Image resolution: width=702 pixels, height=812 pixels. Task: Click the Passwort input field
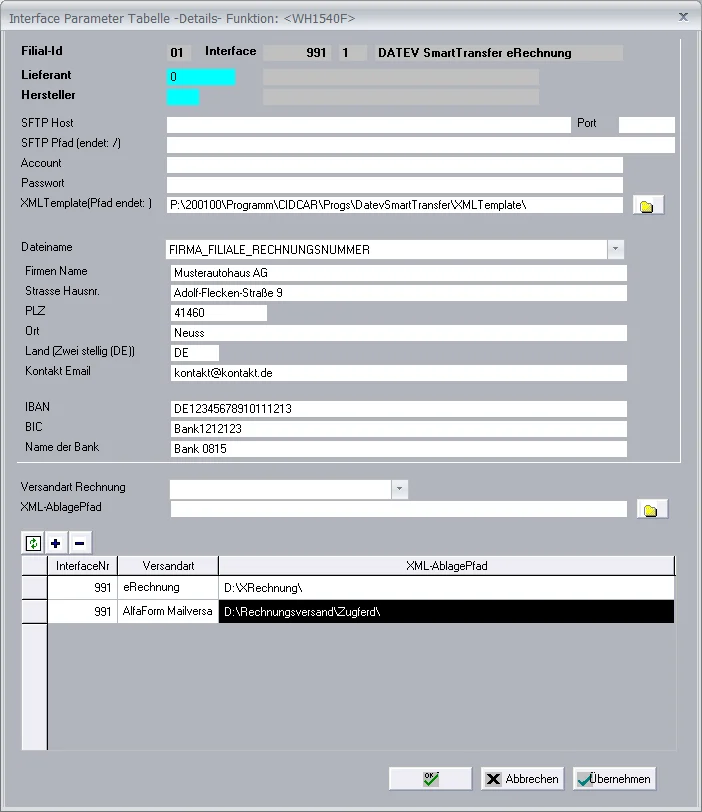394,185
